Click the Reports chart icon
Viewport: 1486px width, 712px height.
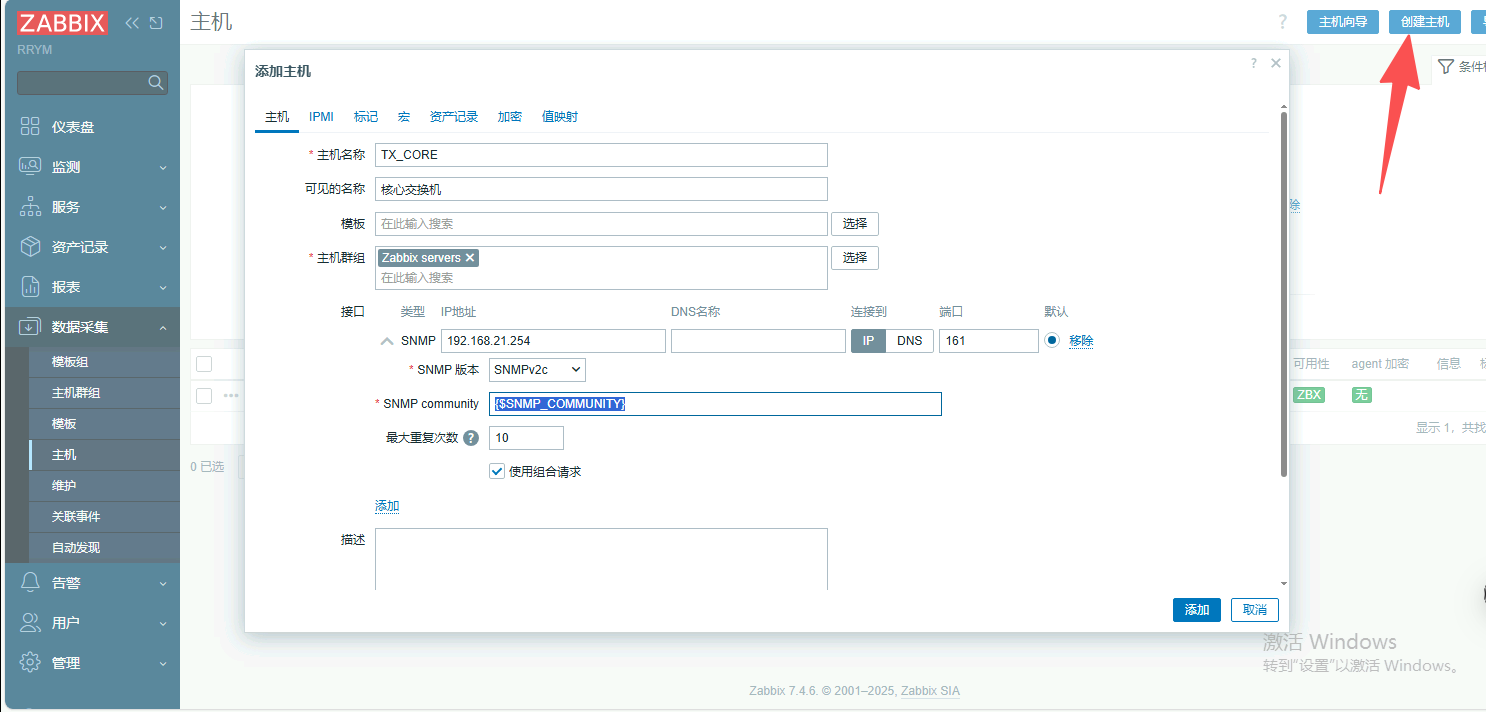(30, 287)
